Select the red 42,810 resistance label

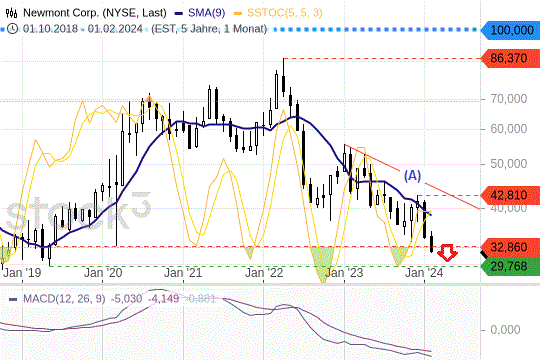point(510,195)
